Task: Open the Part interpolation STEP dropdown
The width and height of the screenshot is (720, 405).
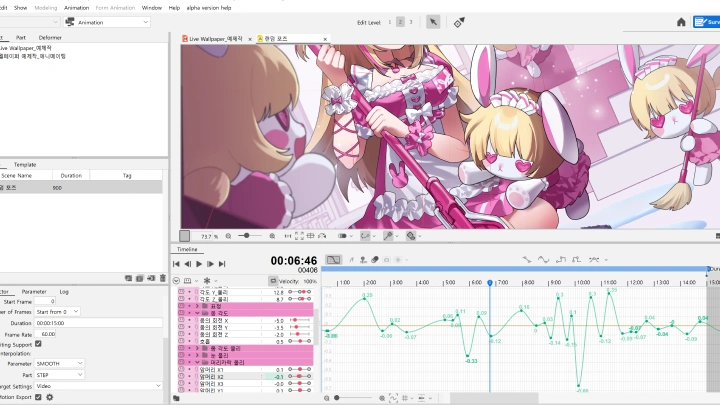Action: (59, 375)
